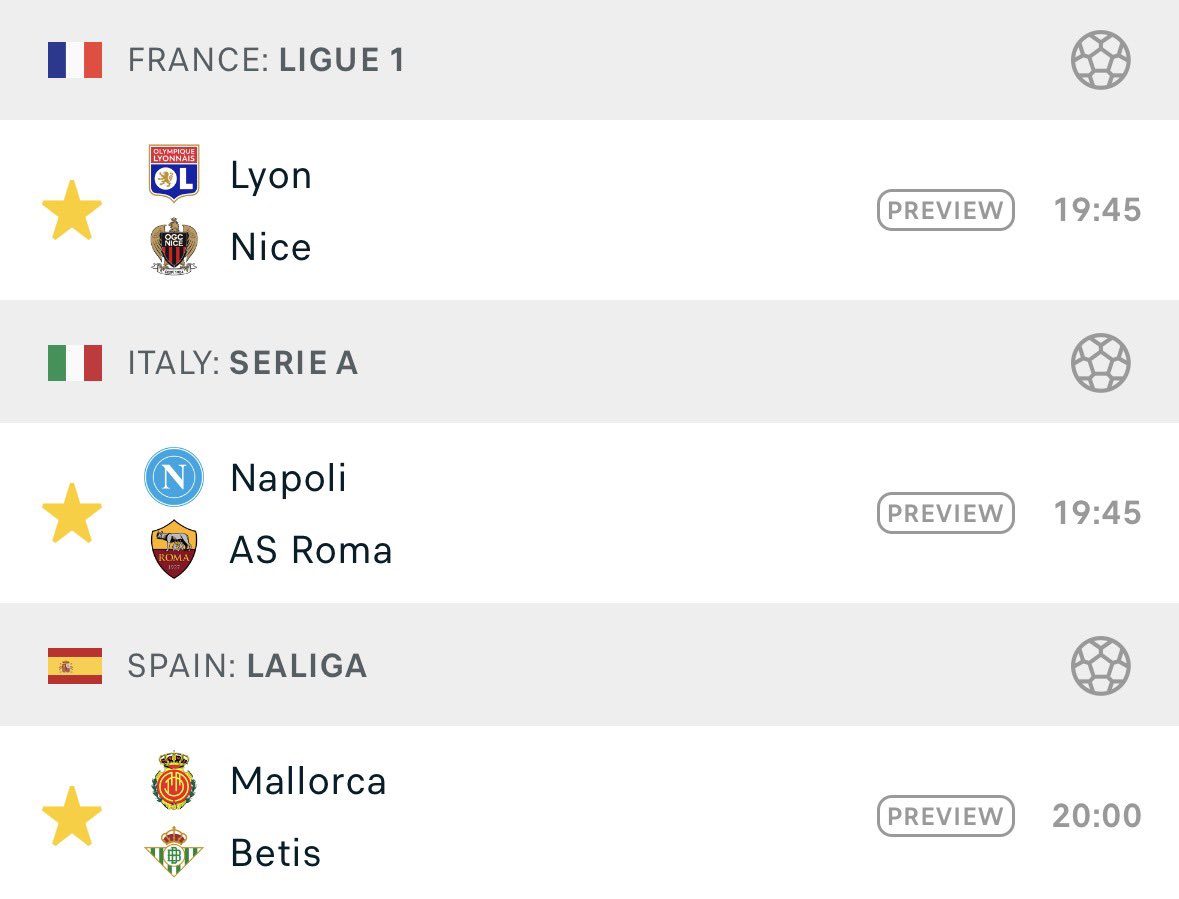Click the Napoli club logo
Image resolution: width=1179 pixels, height=899 pixels.
click(174, 477)
